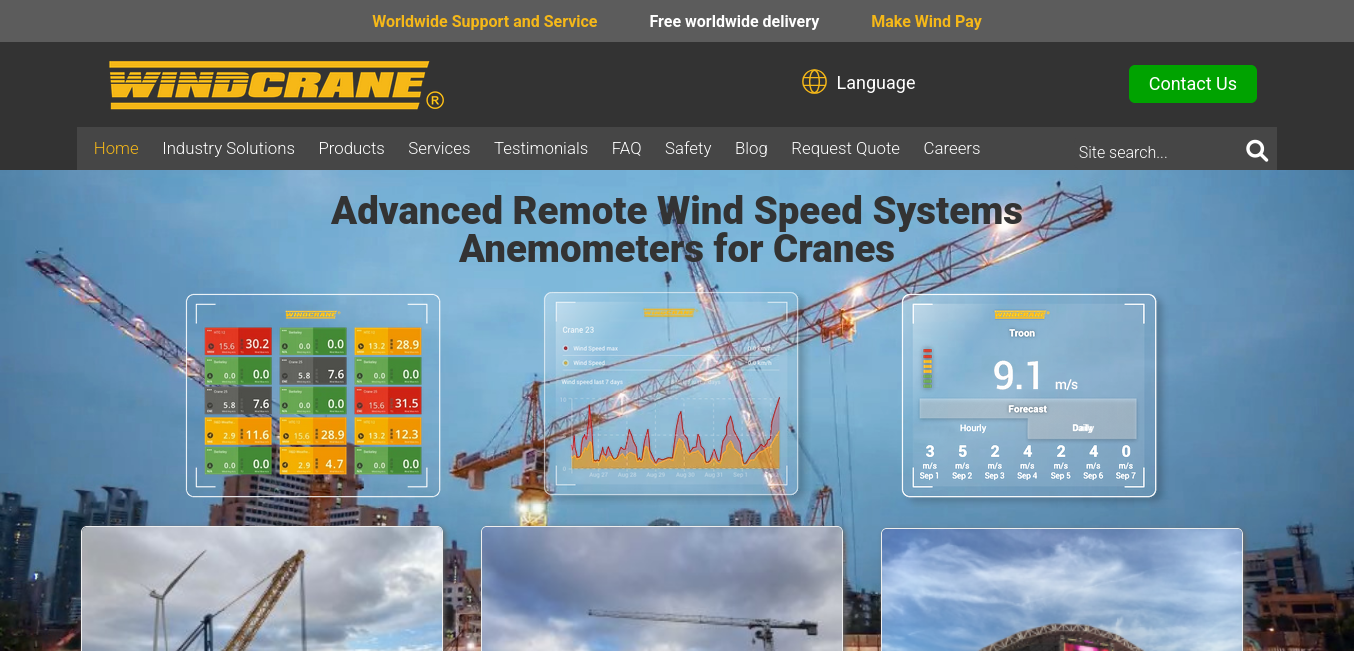Click the Make Wind Pay link
This screenshot has width=1366, height=651.
(926, 21)
